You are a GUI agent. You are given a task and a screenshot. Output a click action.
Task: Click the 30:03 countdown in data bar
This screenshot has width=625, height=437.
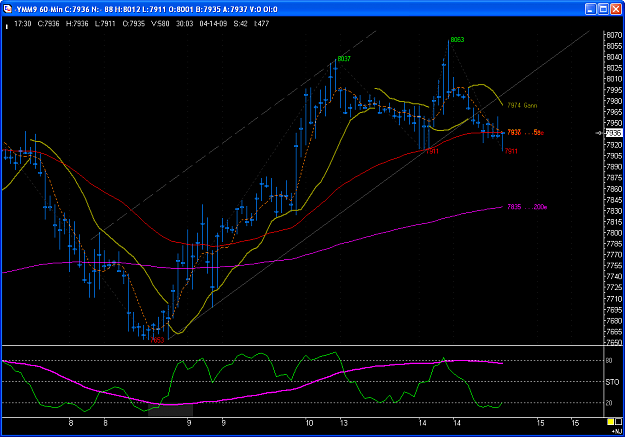[185, 24]
